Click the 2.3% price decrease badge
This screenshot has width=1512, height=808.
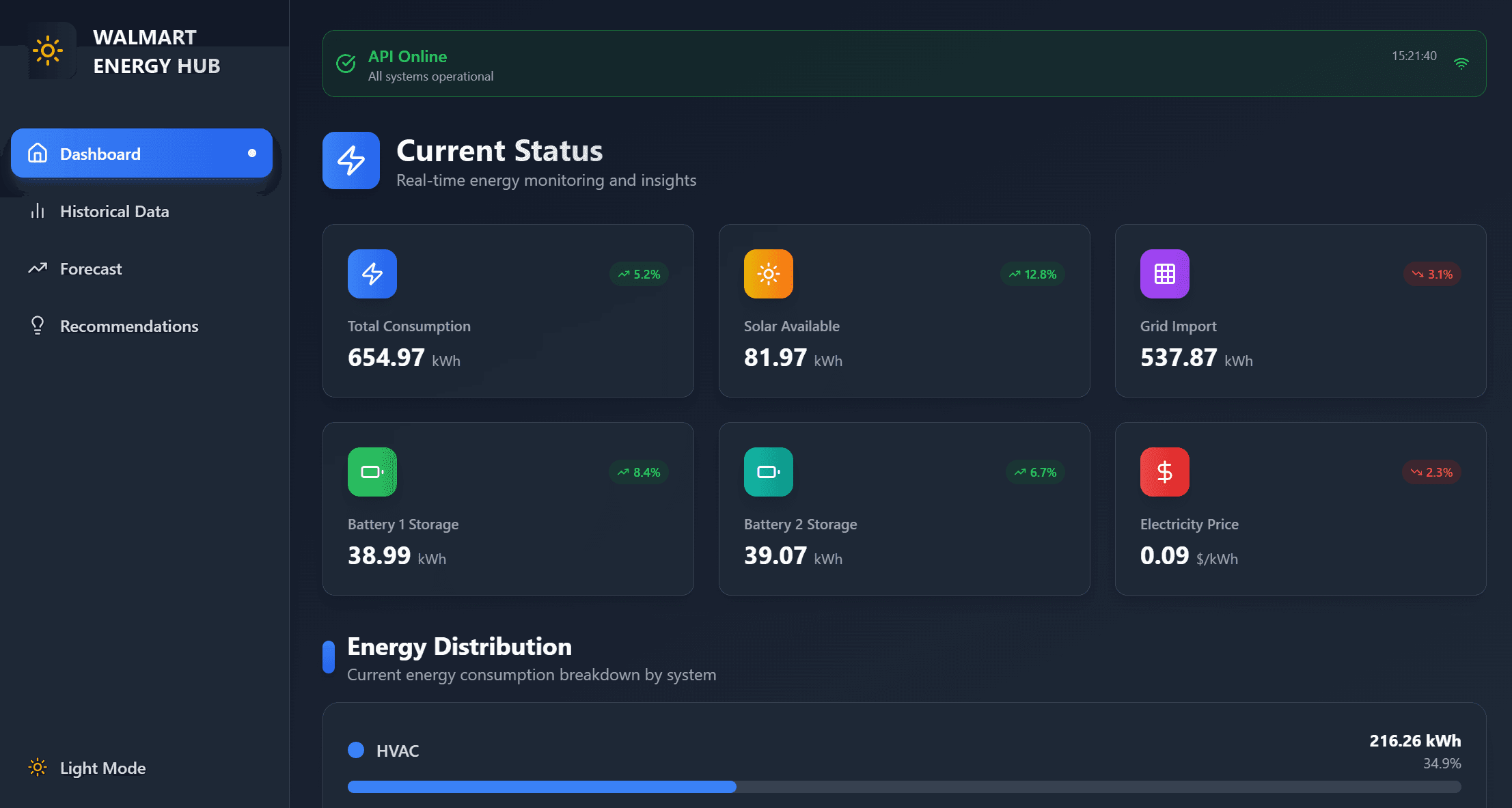pos(1431,472)
